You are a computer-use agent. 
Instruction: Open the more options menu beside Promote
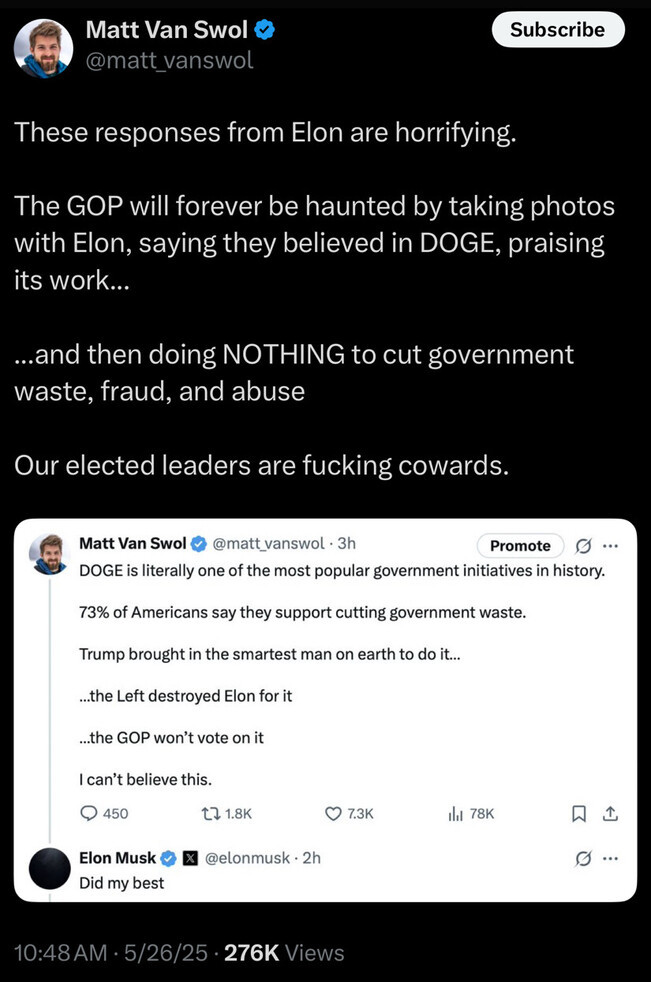[x=611, y=545]
